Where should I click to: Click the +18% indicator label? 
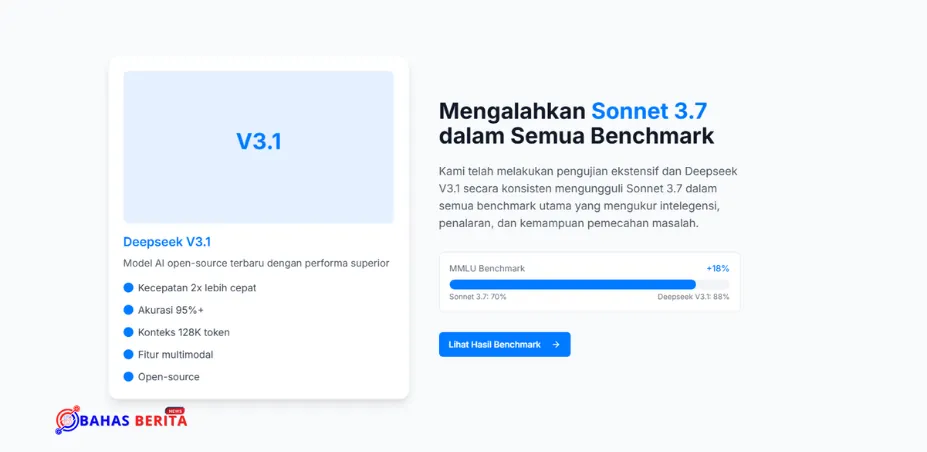718,268
